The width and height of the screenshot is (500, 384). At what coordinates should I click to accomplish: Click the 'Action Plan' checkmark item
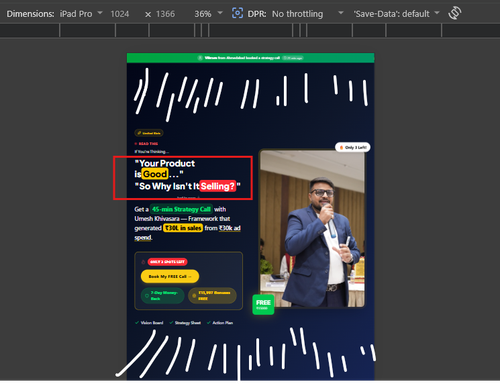click(220, 323)
